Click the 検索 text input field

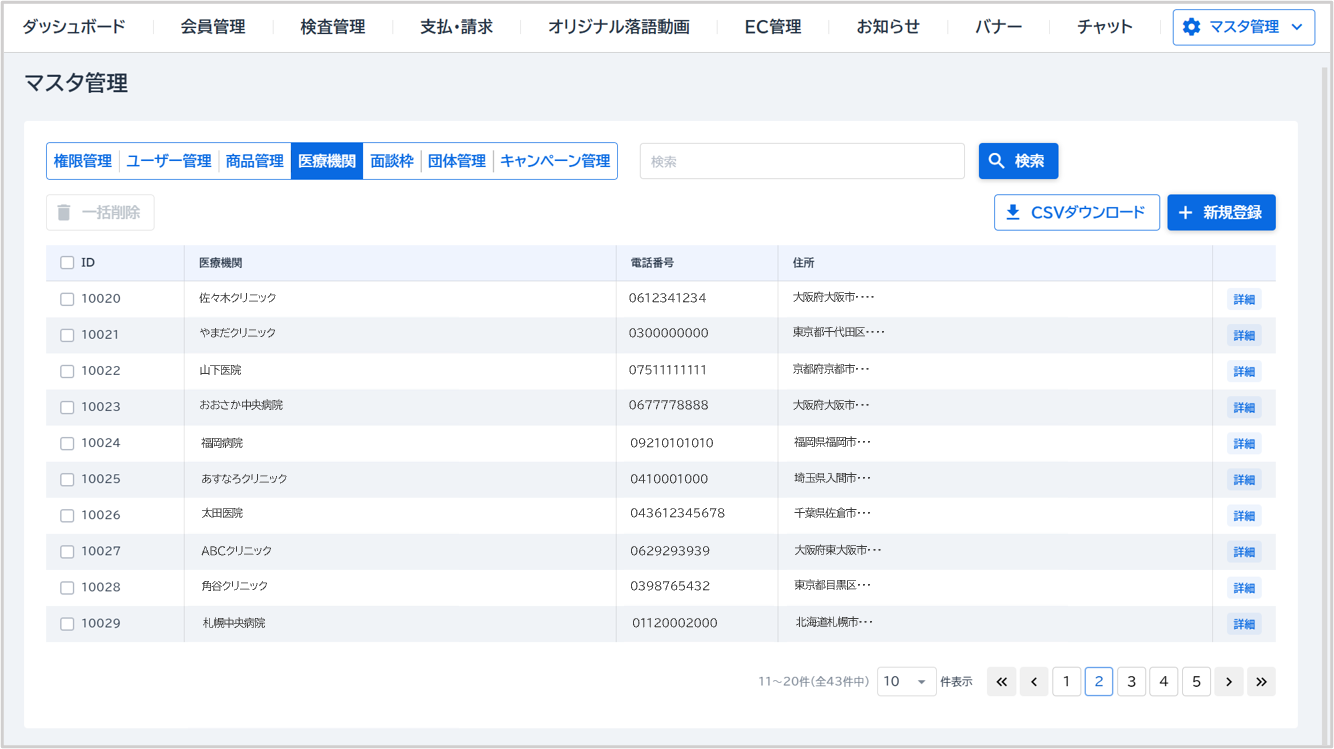coord(802,161)
